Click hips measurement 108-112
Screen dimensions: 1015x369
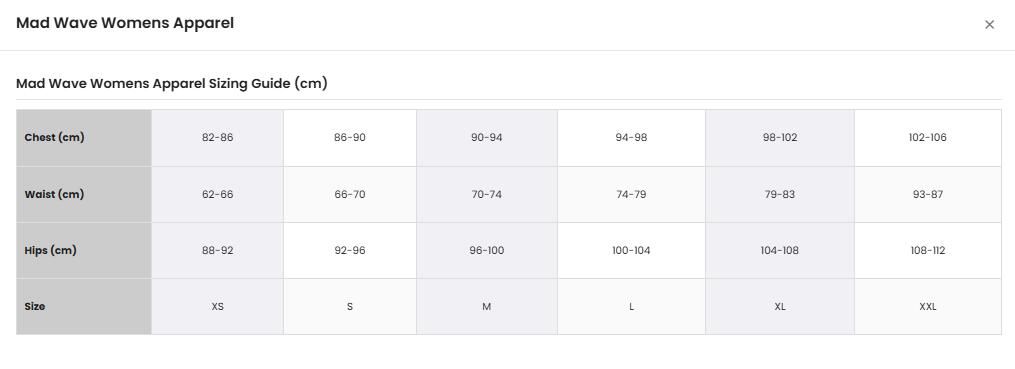point(928,251)
